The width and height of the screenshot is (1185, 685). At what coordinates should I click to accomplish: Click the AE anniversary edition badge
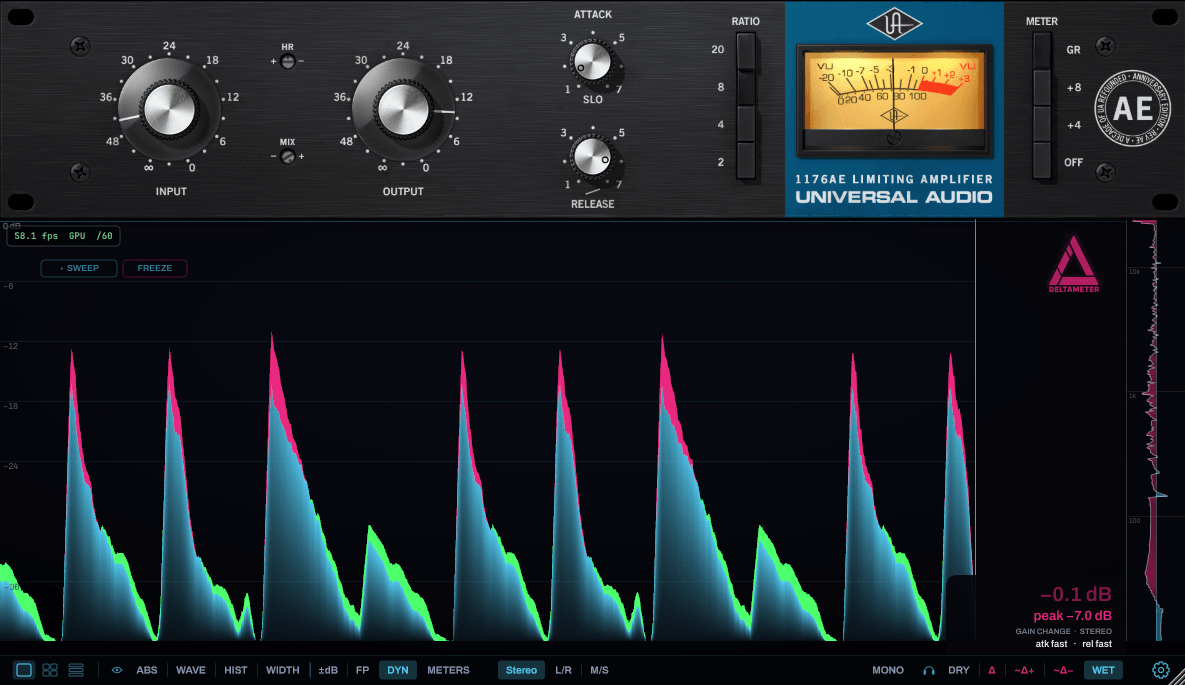1132,109
